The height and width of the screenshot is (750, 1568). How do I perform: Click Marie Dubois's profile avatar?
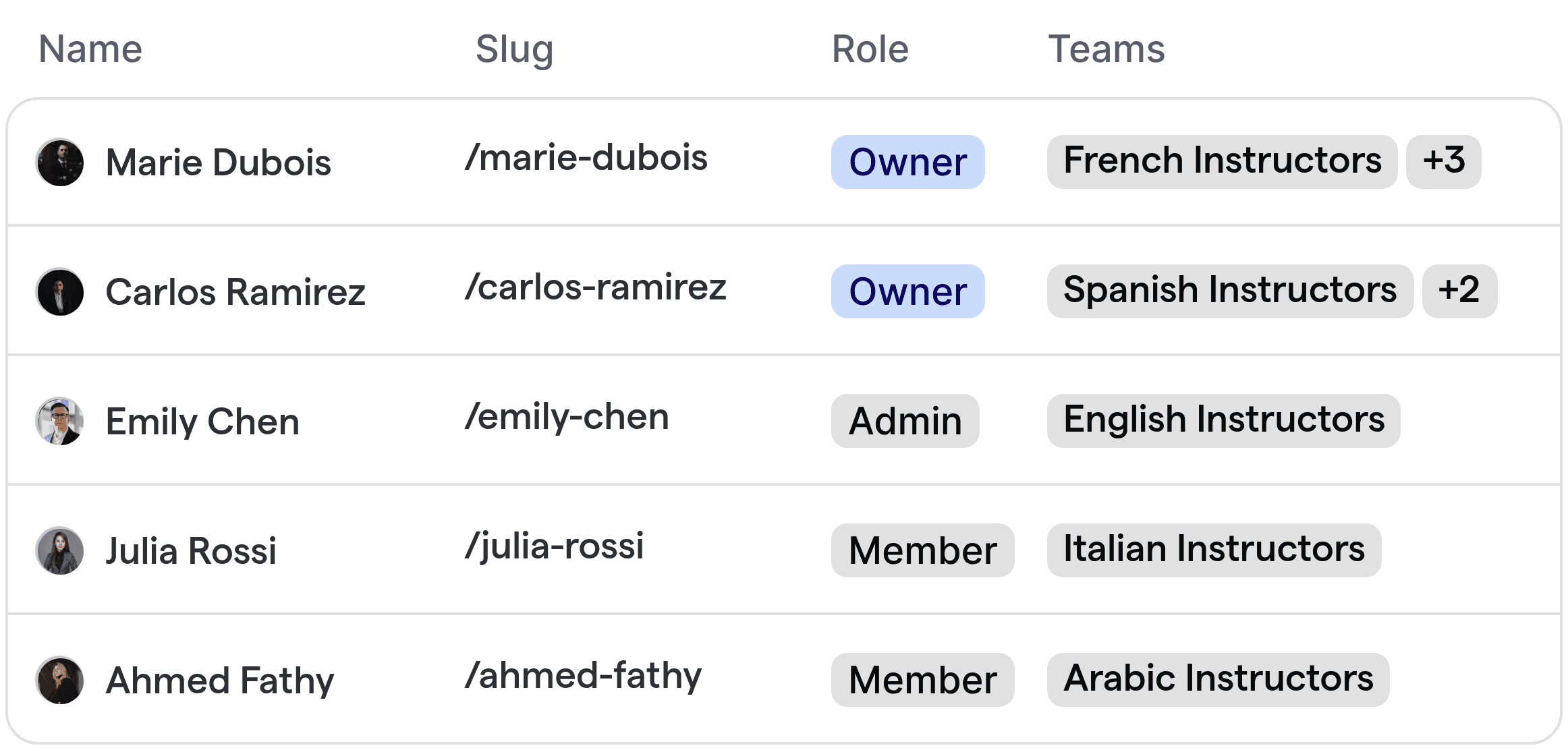60,162
